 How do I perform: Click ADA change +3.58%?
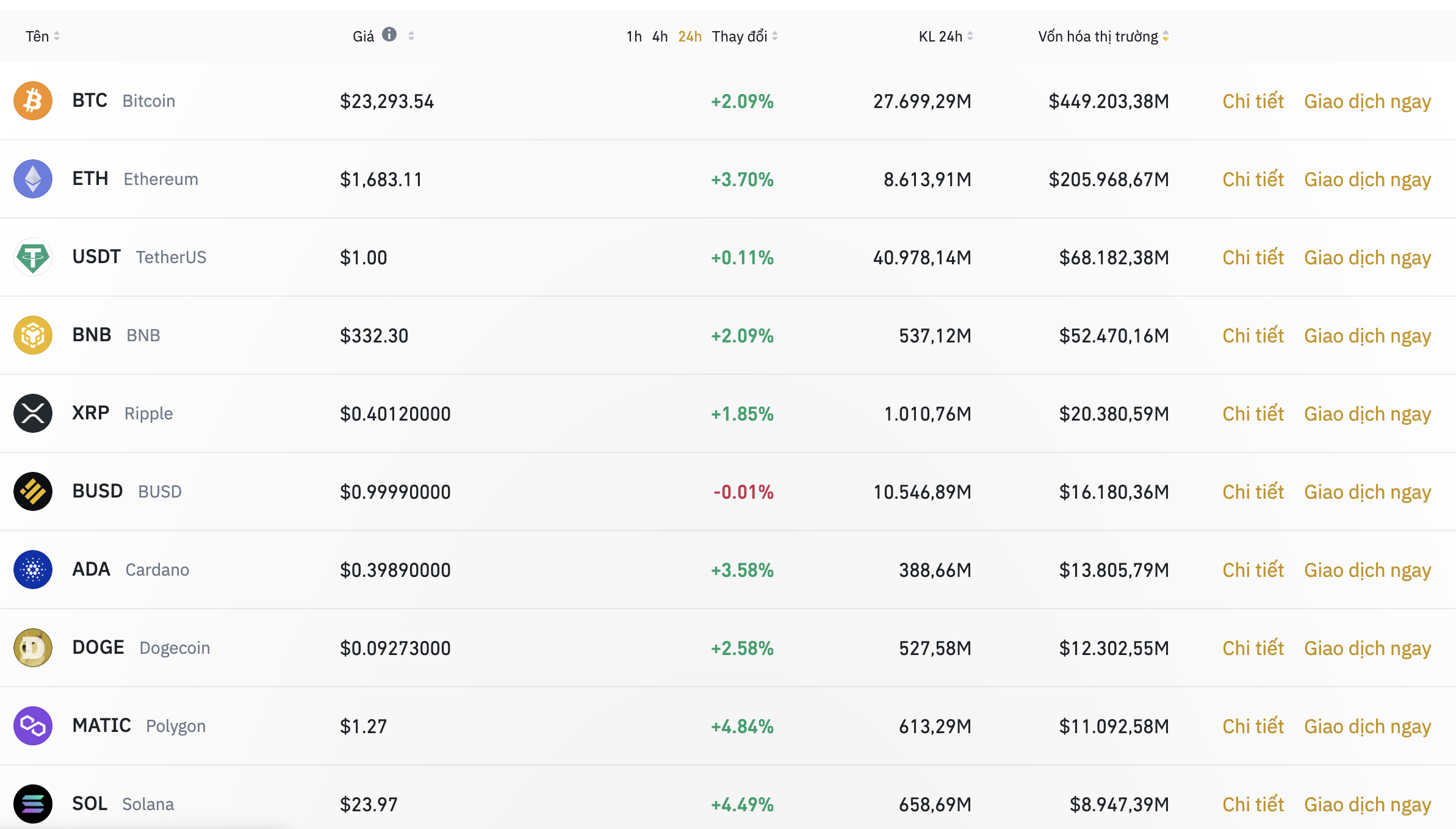click(x=742, y=570)
